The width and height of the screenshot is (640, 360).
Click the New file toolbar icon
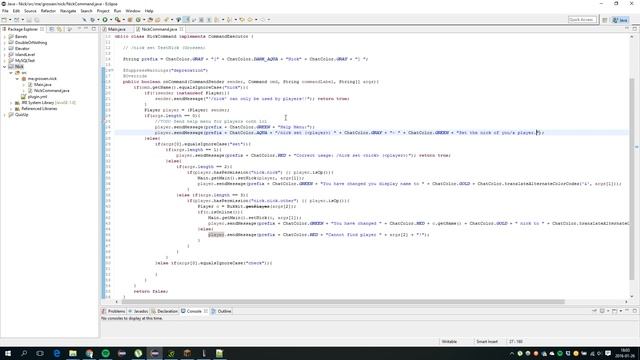coord(4,20)
